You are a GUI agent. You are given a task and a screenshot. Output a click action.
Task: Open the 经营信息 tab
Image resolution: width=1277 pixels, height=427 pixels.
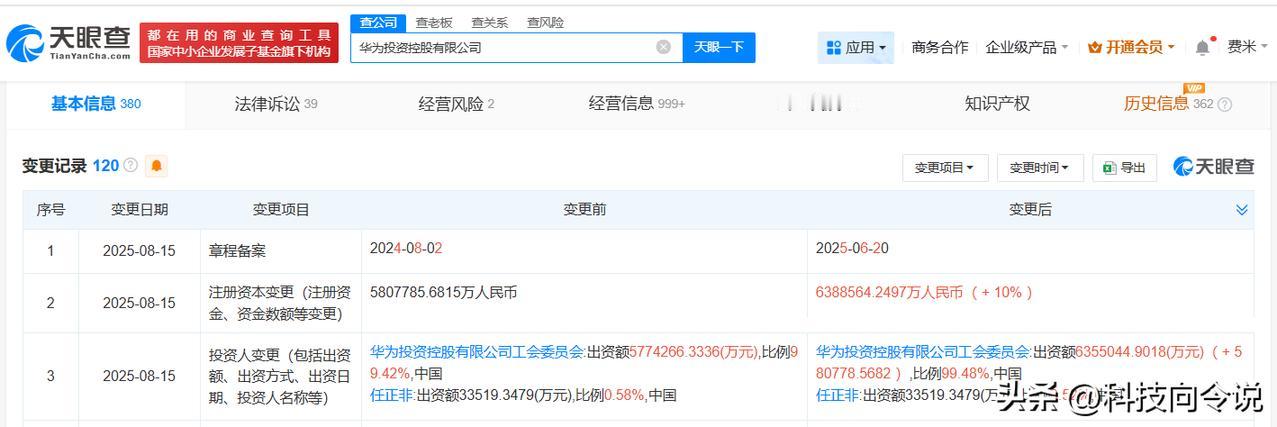tap(637, 104)
